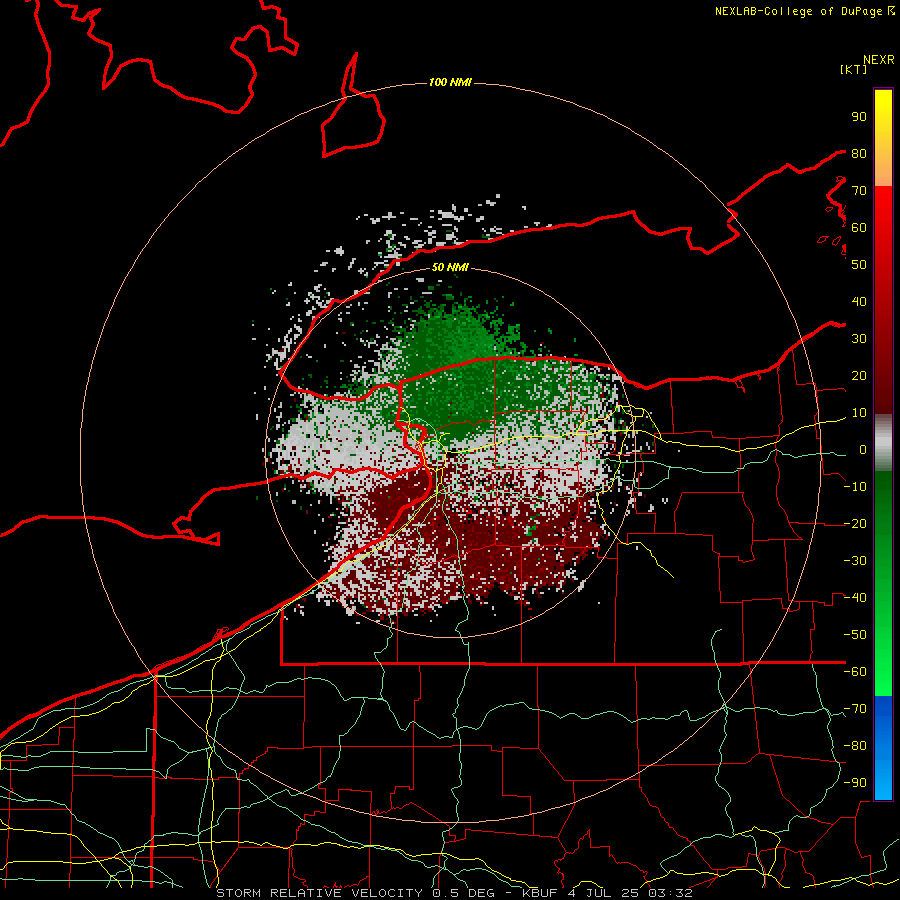Click the -90 value on velocity scale
Image resolution: width=900 pixels, height=900 pixels.
[855, 783]
